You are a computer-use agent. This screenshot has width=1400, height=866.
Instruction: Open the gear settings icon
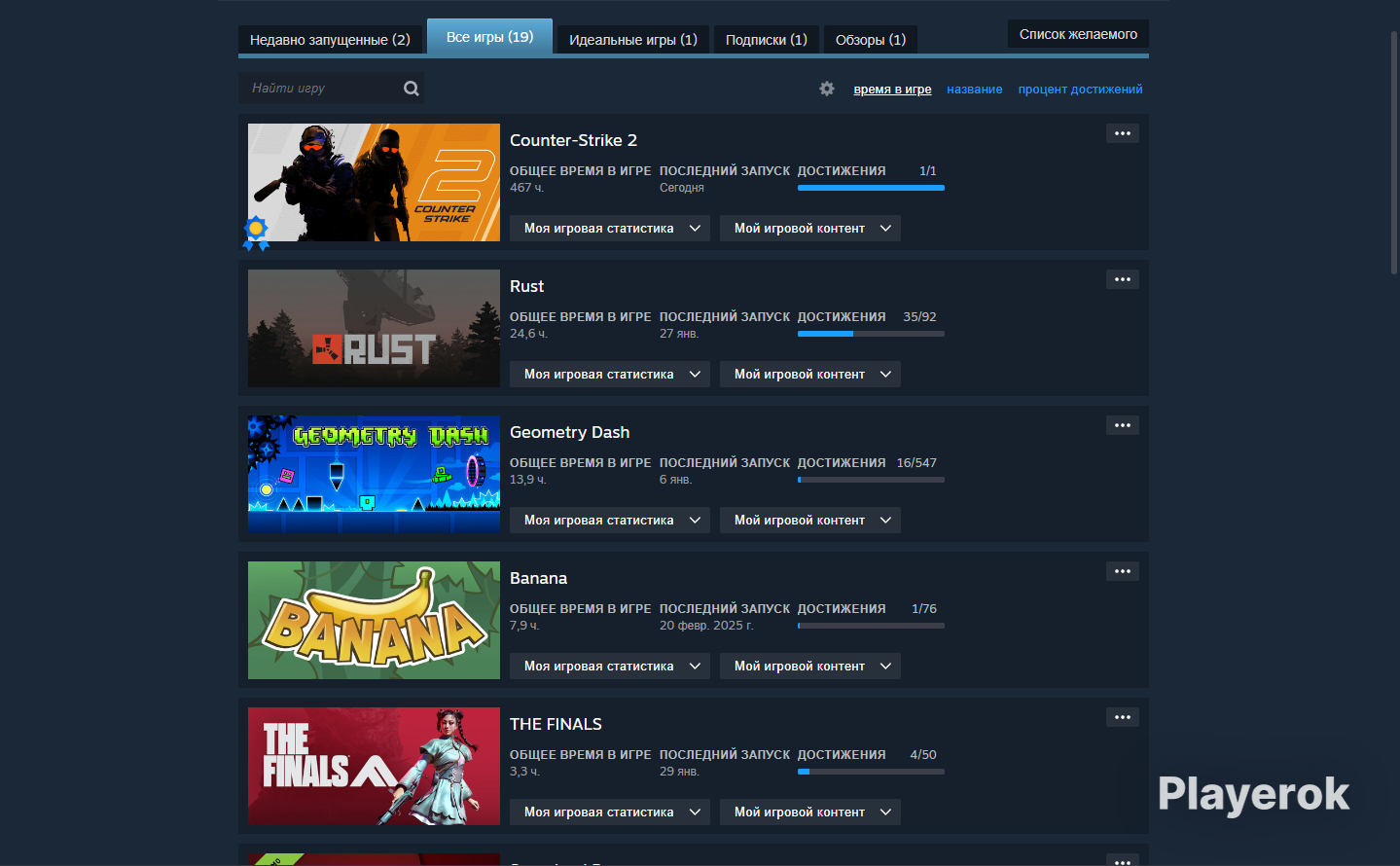(x=827, y=89)
